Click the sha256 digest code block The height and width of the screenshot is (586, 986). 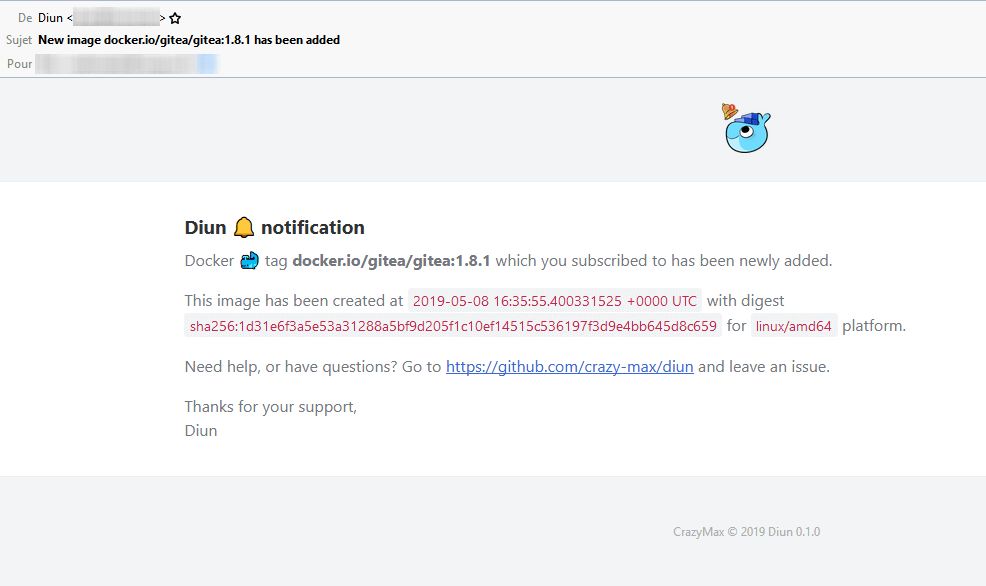tap(453, 326)
